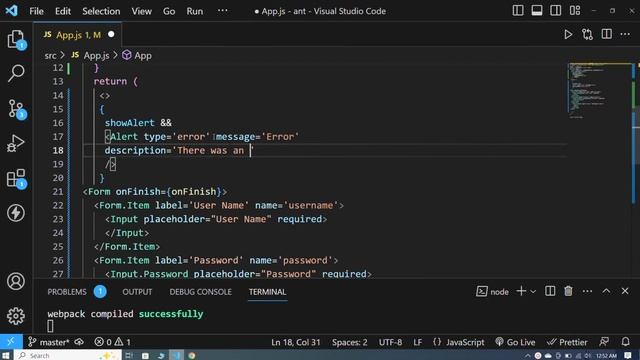This screenshot has height=360, width=640.
Task: Open changes compare icon in editor toolbar
Action: coord(587,35)
